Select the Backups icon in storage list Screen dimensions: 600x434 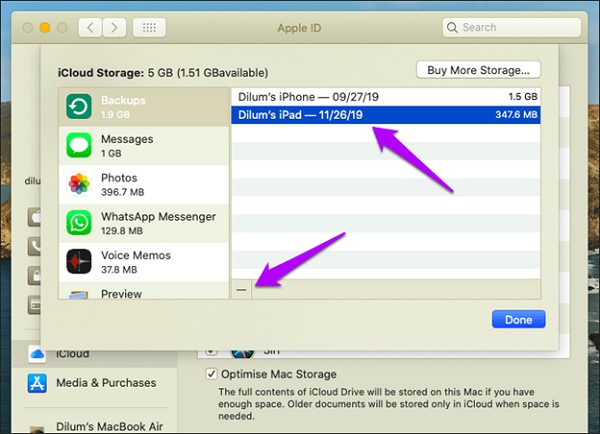[x=79, y=107]
